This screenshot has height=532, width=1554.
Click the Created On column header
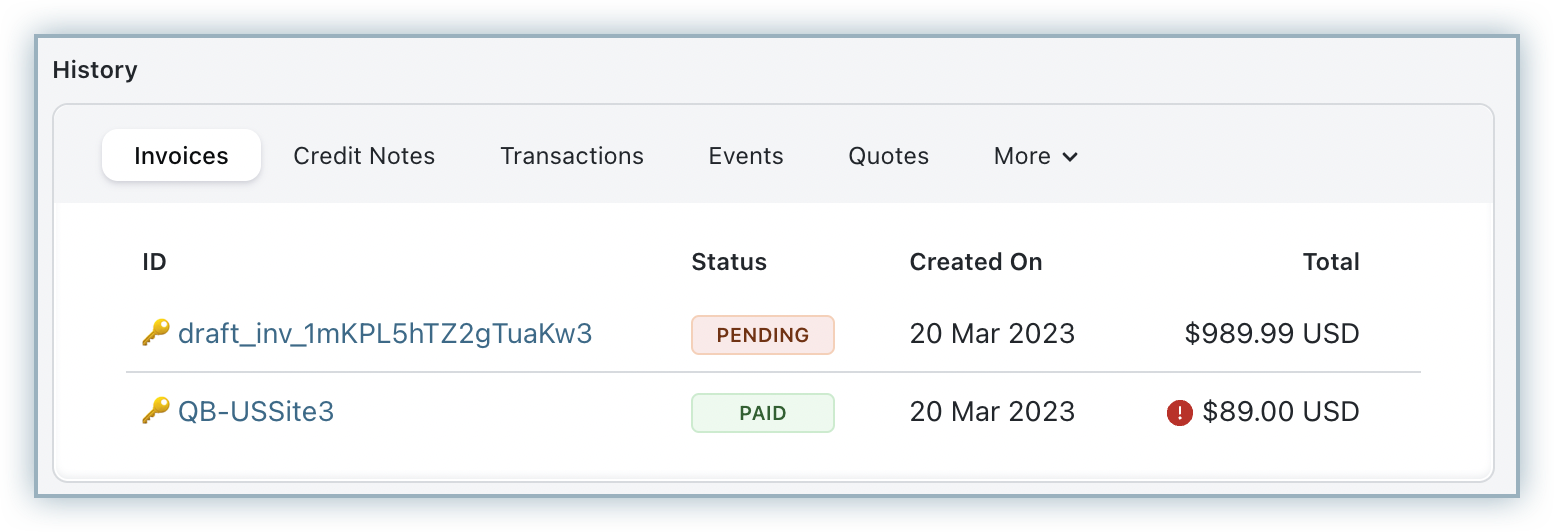pyautogui.click(x=976, y=262)
